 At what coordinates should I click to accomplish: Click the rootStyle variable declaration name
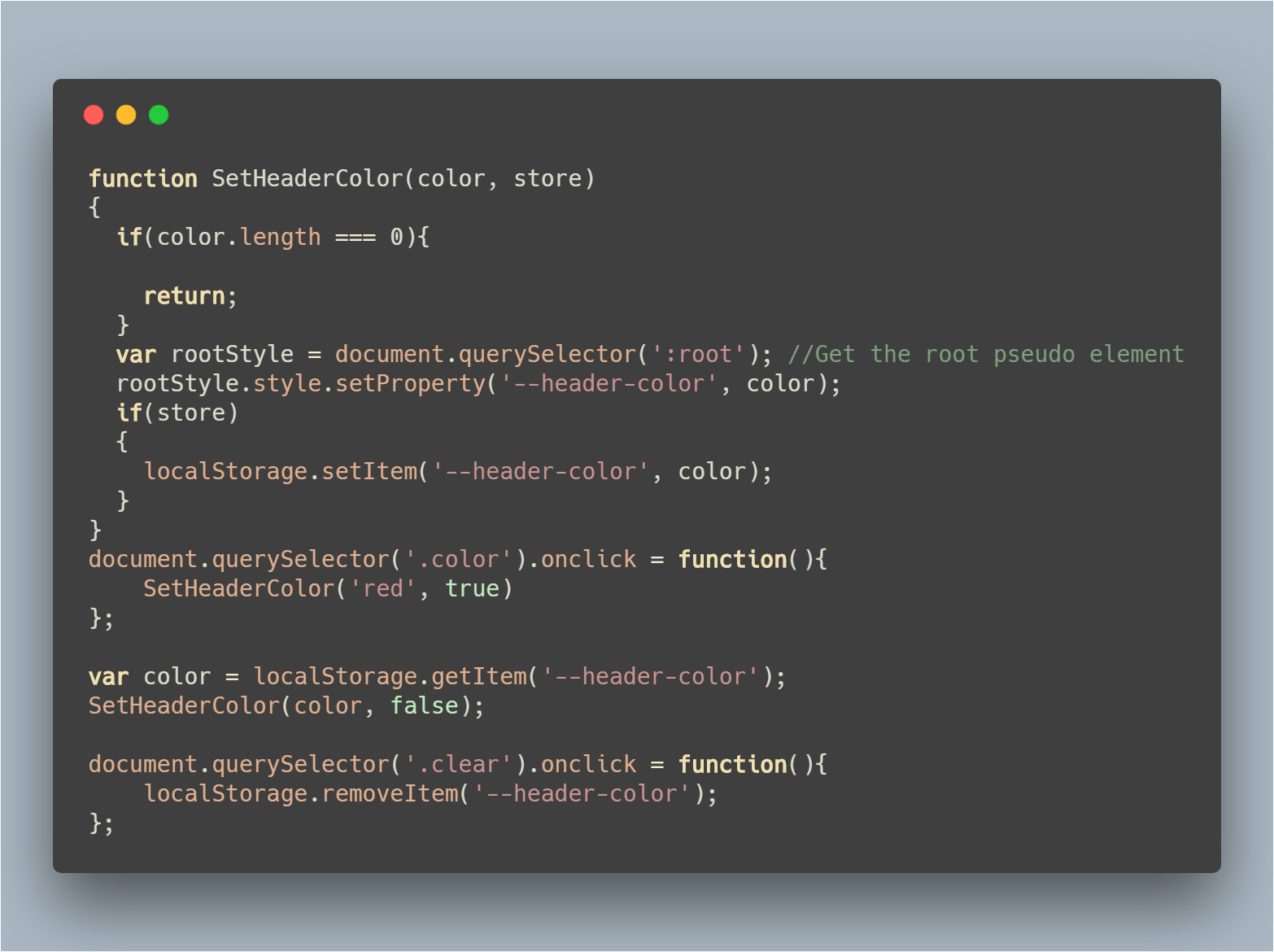(232, 354)
